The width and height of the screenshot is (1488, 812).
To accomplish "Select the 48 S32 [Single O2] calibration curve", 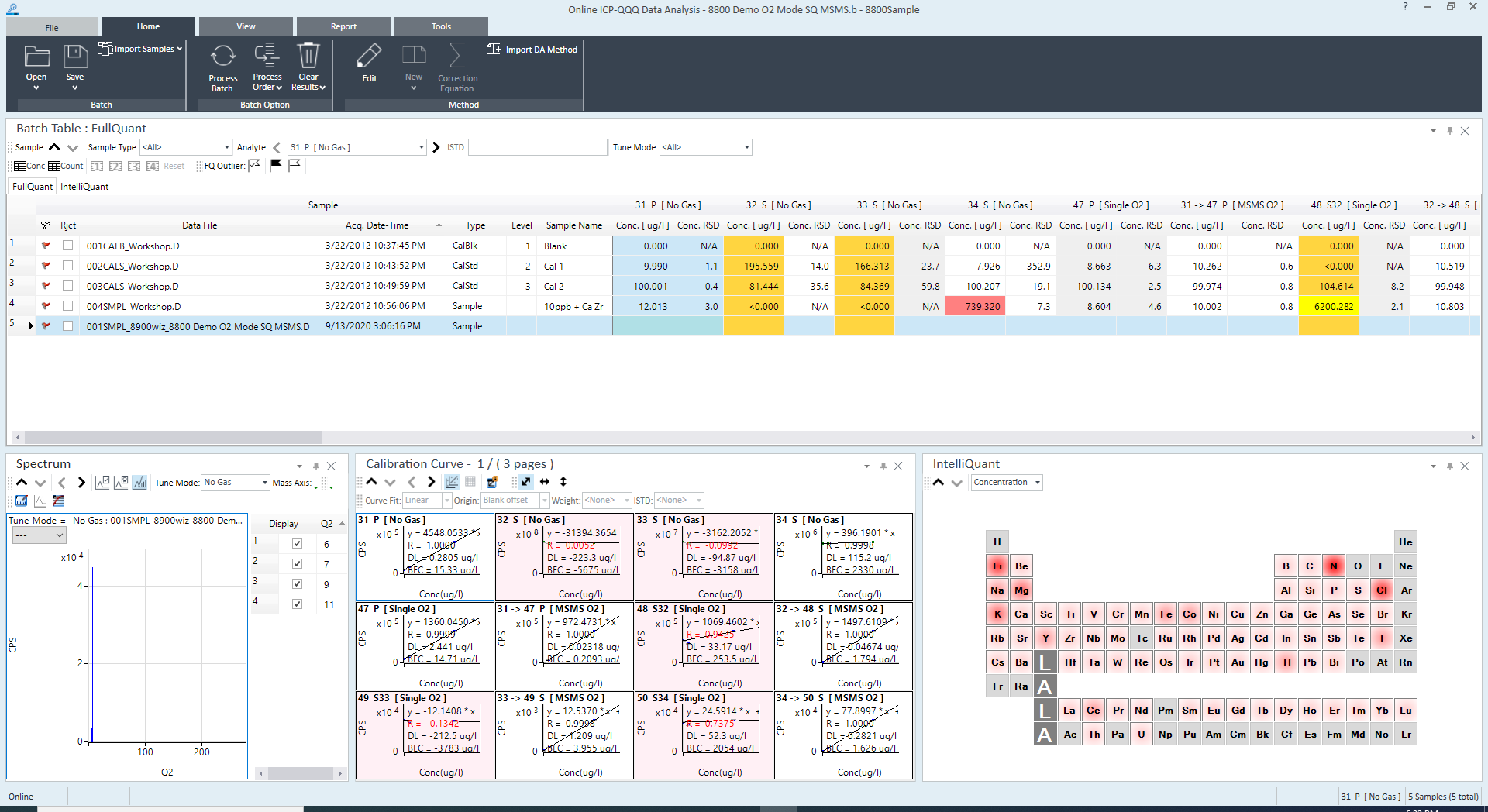I will [704, 646].
